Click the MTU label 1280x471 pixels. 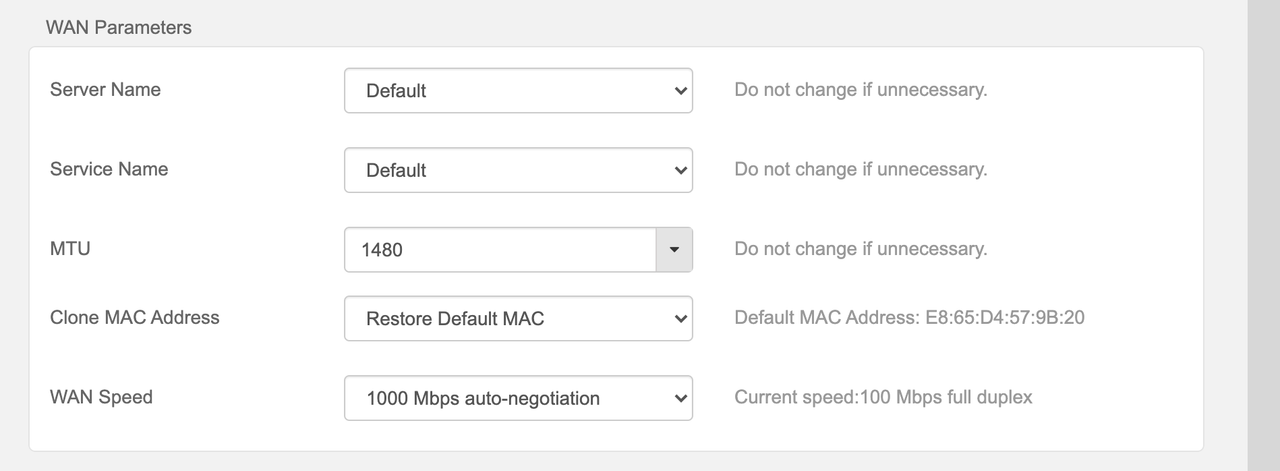coord(70,248)
